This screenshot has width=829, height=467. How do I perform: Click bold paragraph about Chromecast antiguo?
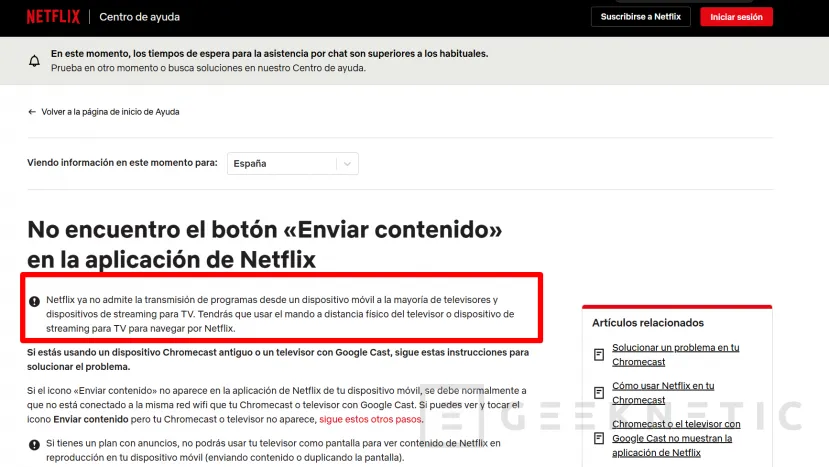[278, 360]
